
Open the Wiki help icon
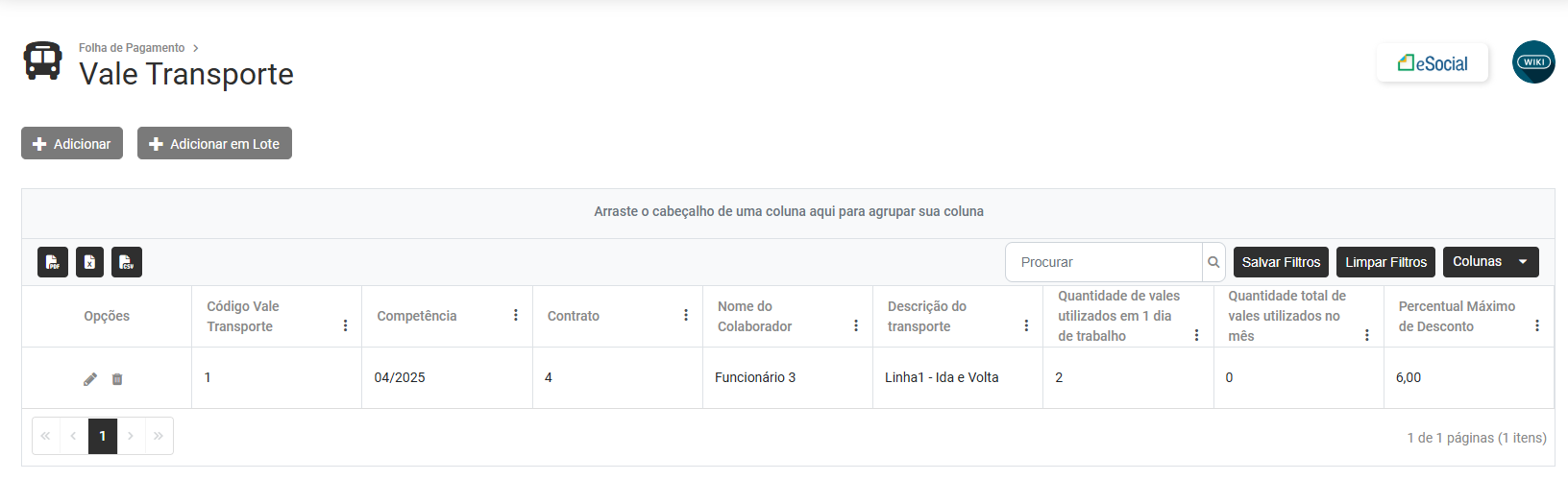(1533, 62)
